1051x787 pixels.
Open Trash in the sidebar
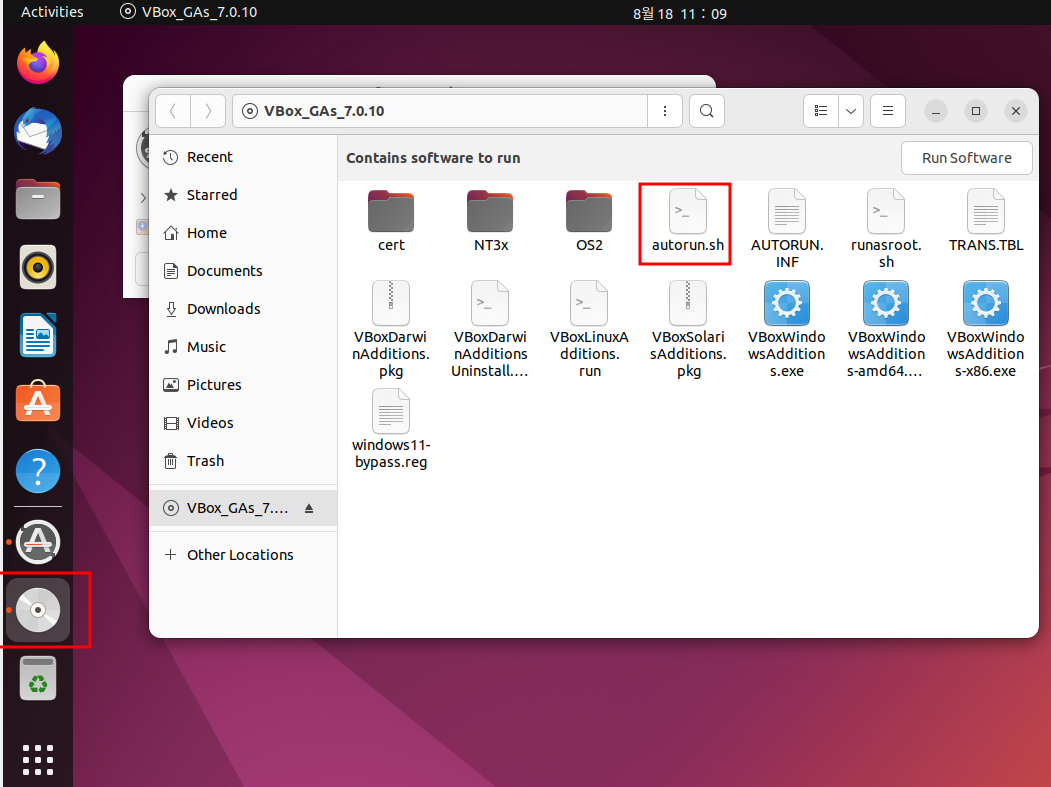(243, 461)
